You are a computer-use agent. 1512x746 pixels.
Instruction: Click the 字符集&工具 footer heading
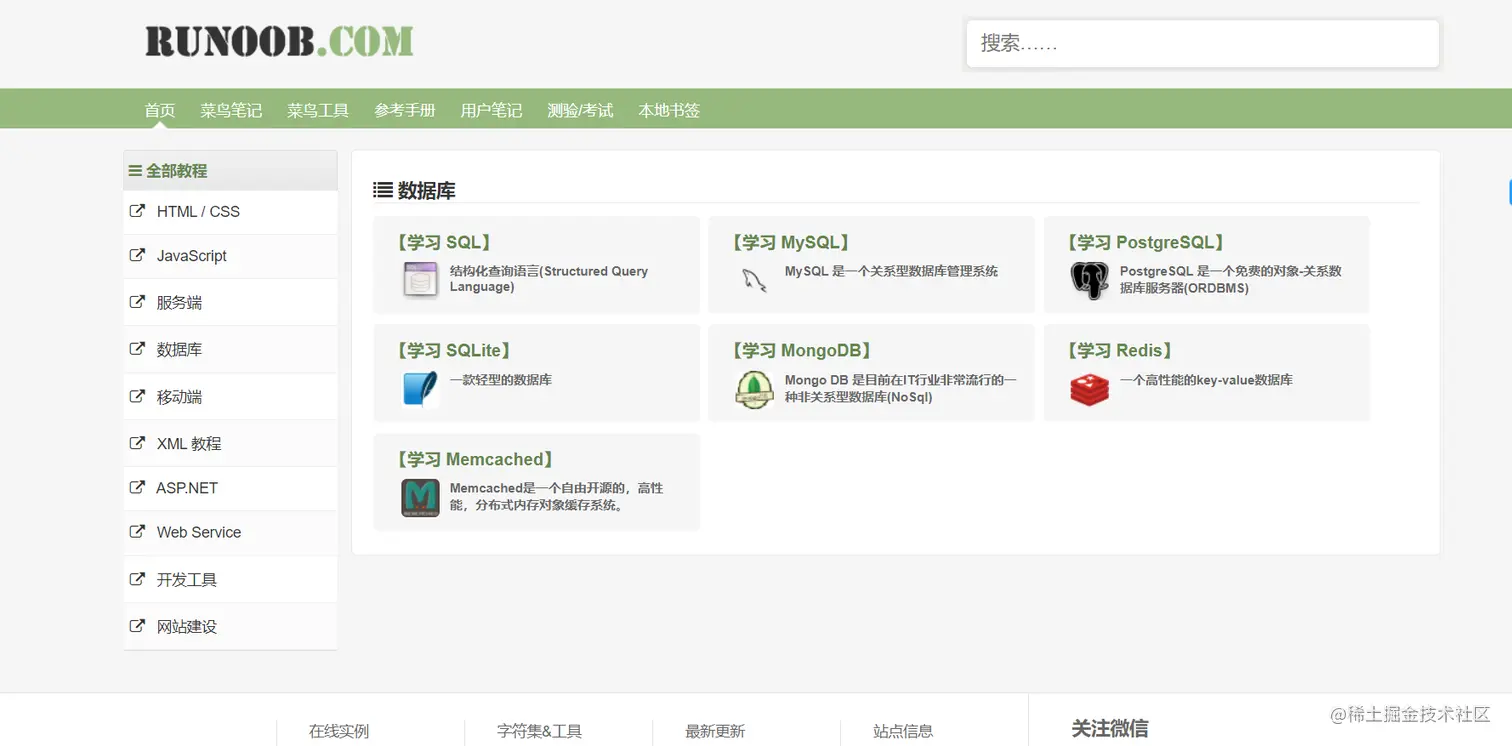[x=539, y=731]
